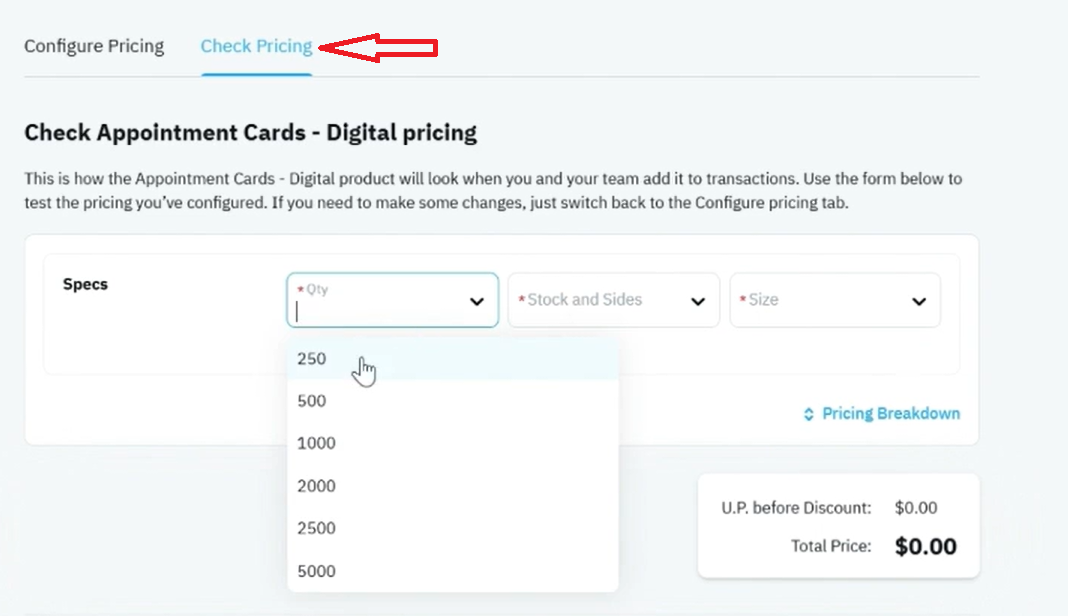
Task: Choose 2500 from the Qty list
Action: [x=453, y=528]
